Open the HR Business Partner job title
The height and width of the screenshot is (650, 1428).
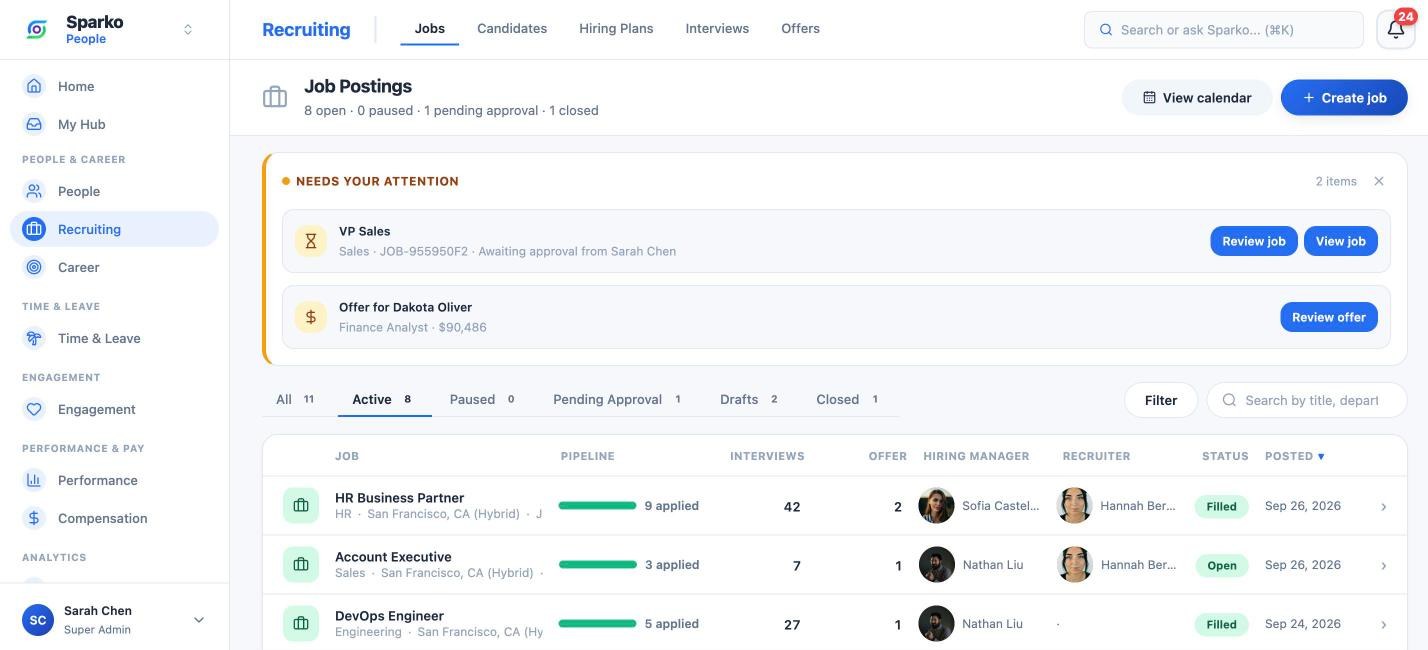[x=399, y=498]
